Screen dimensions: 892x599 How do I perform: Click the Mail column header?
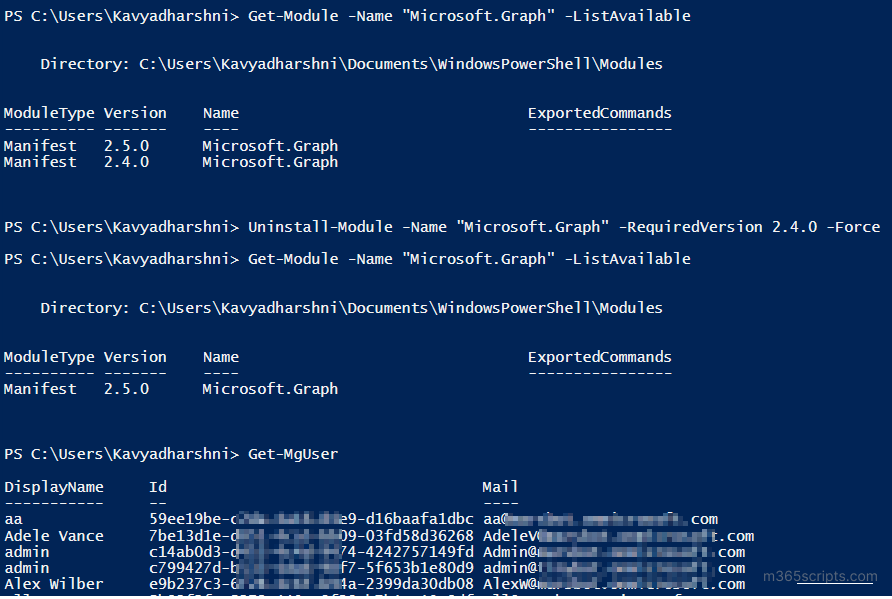pyautogui.click(x=500, y=487)
